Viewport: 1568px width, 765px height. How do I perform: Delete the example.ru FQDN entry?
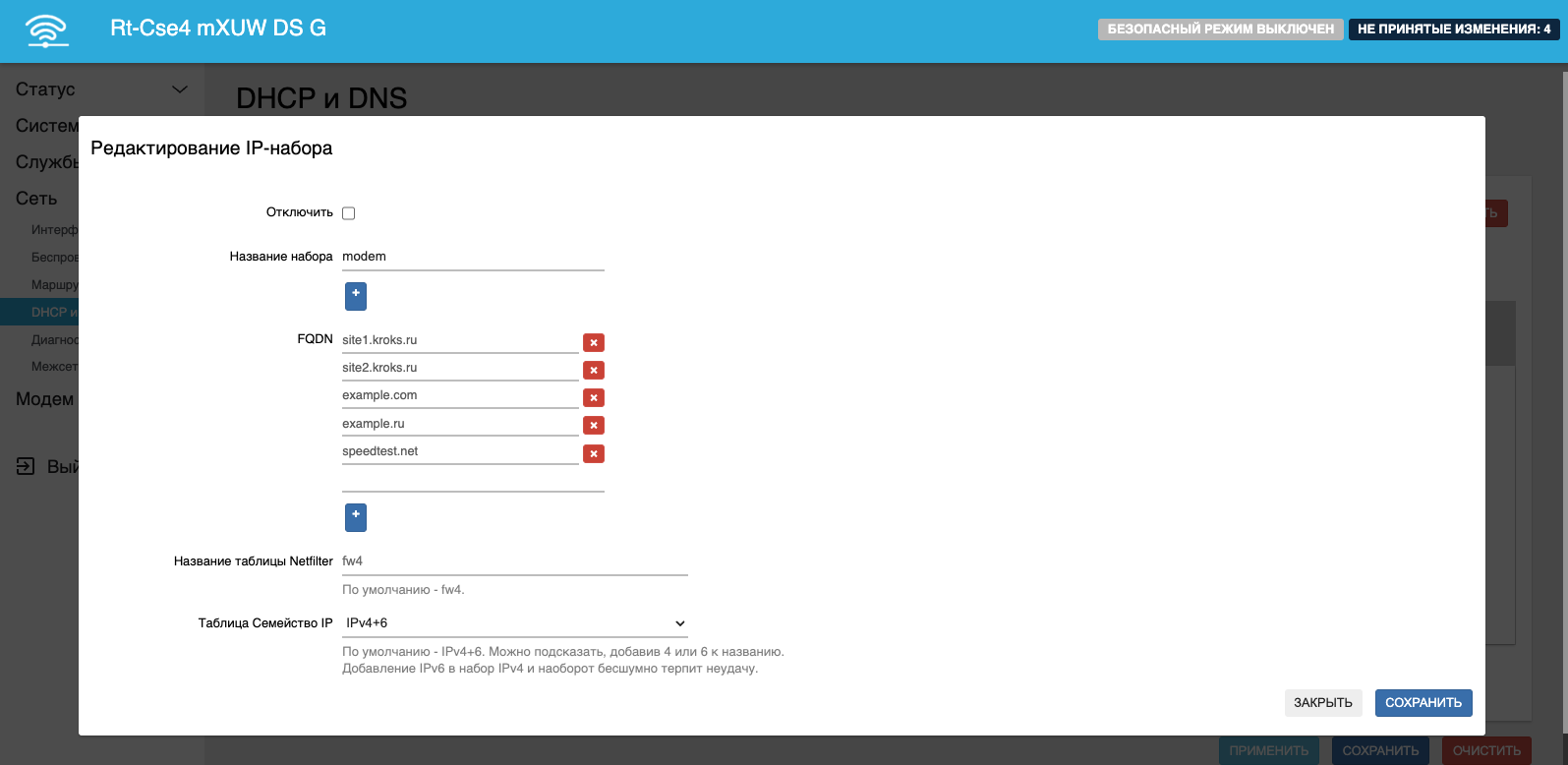coord(594,425)
